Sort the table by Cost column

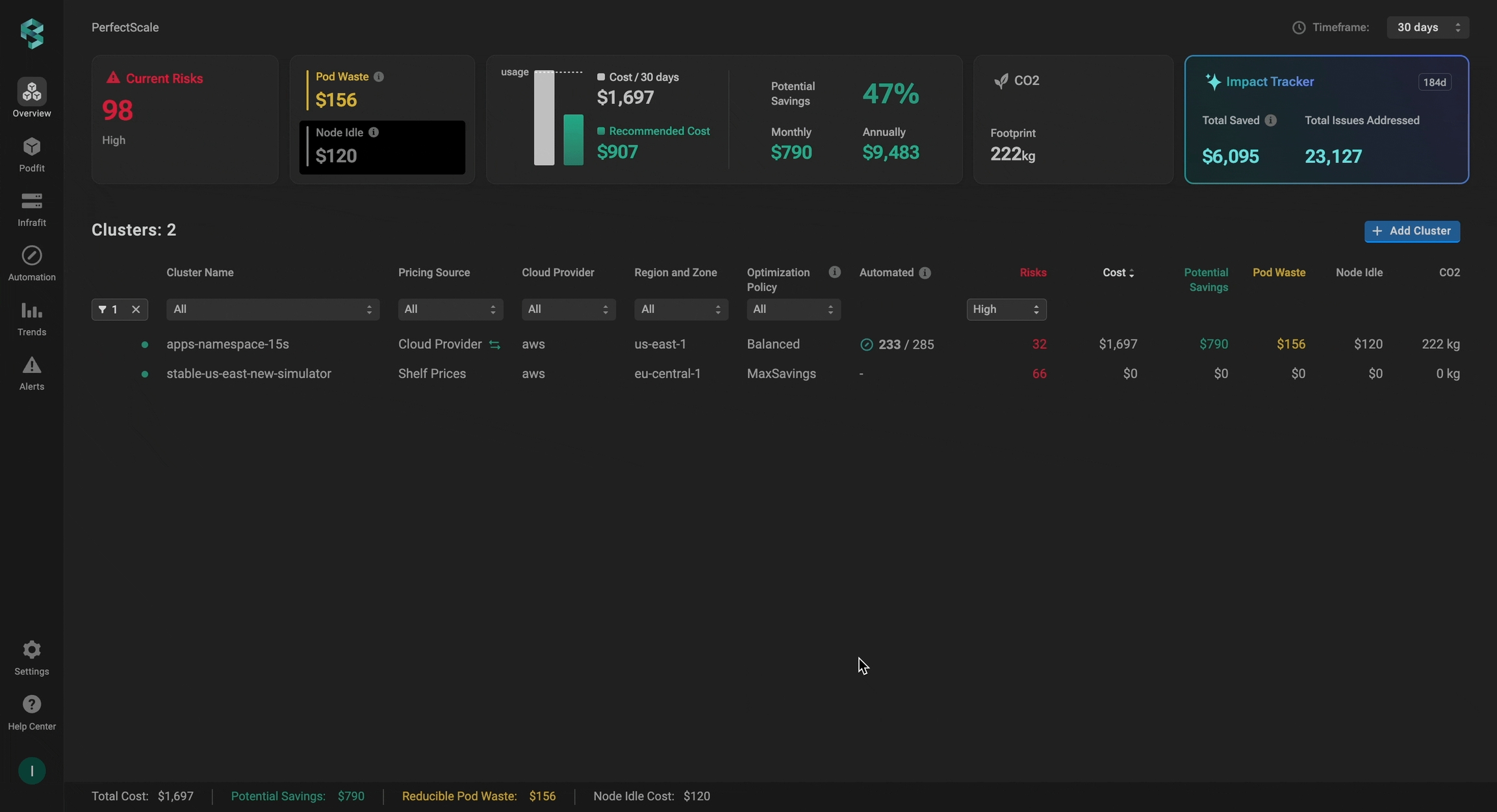1118,273
